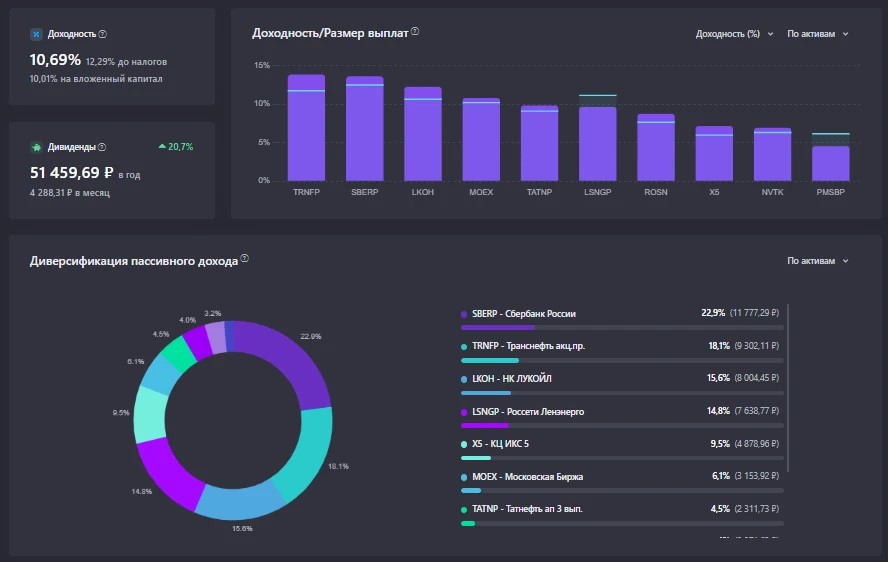The image size is (888, 562).
Task: Click the LSNGP - Россети Ленэнерго legend row
Action: tap(622, 417)
